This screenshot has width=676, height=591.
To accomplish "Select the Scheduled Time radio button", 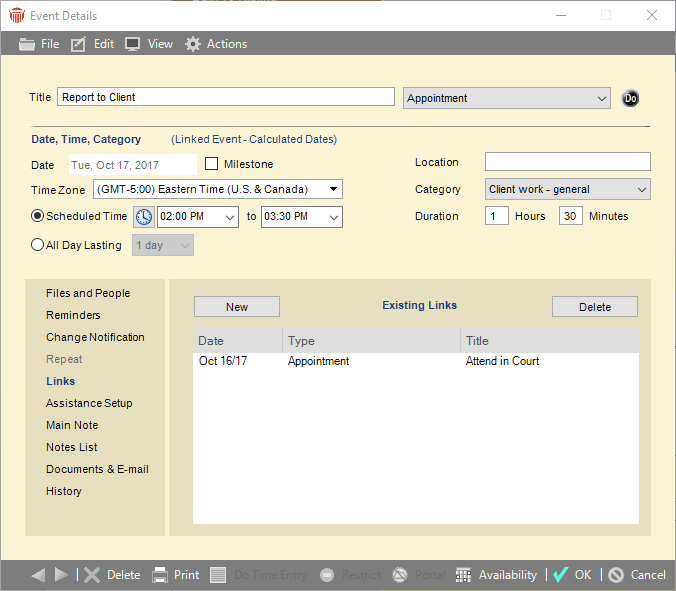I will tap(38, 216).
